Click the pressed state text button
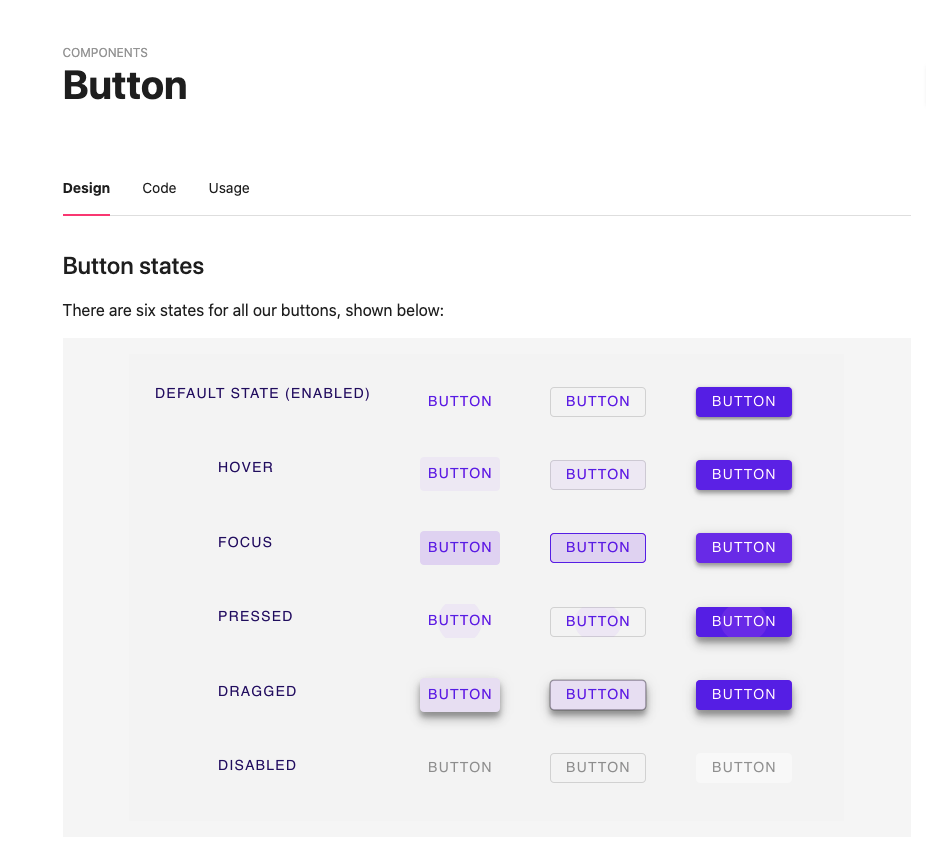 [x=460, y=621]
